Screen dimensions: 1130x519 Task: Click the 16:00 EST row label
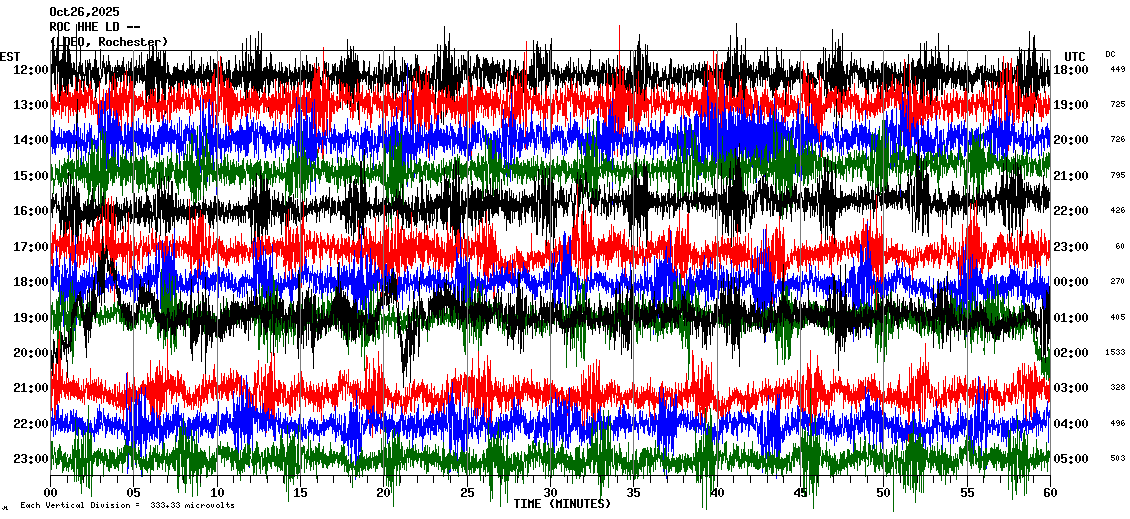pyautogui.click(x=29, y=211)
